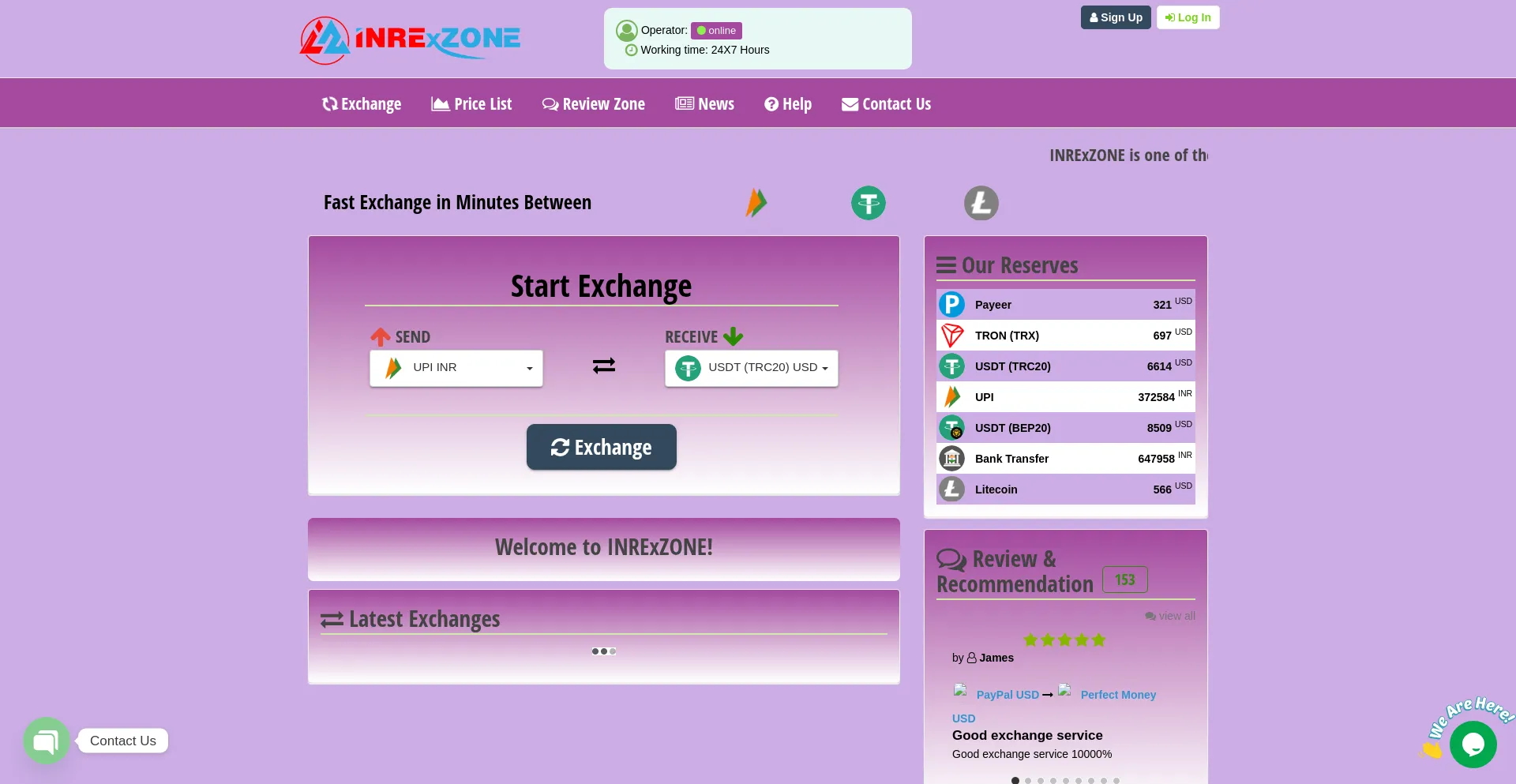Screen dimensions: 1516x784
Task: Open the Price List menu
Action: tap(471, 104)
